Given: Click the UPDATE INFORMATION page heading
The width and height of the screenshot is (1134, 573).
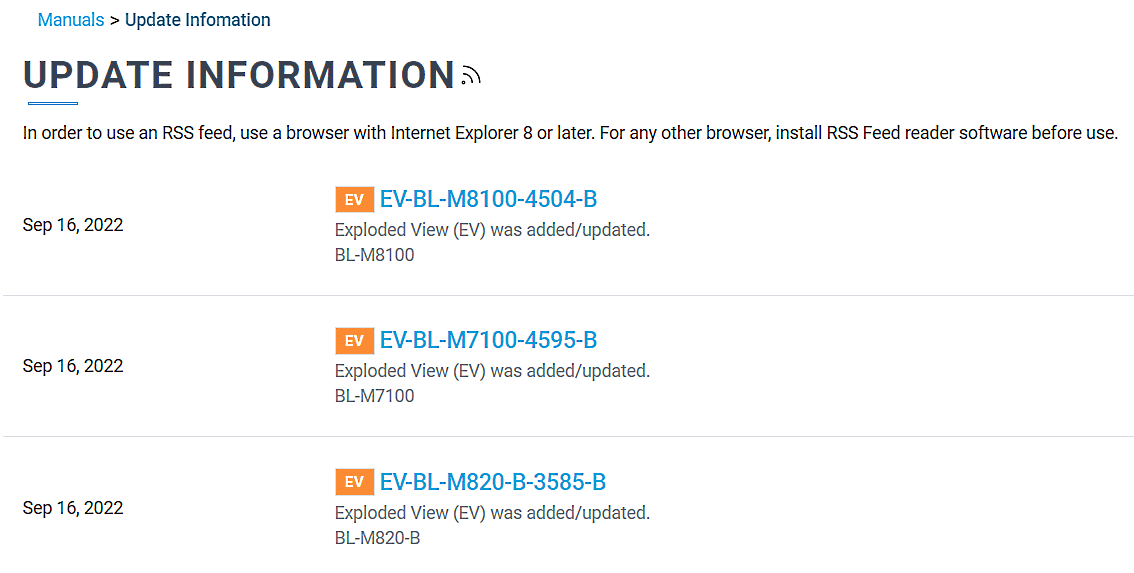Looking at the screenshot, I should click(239, 76).
